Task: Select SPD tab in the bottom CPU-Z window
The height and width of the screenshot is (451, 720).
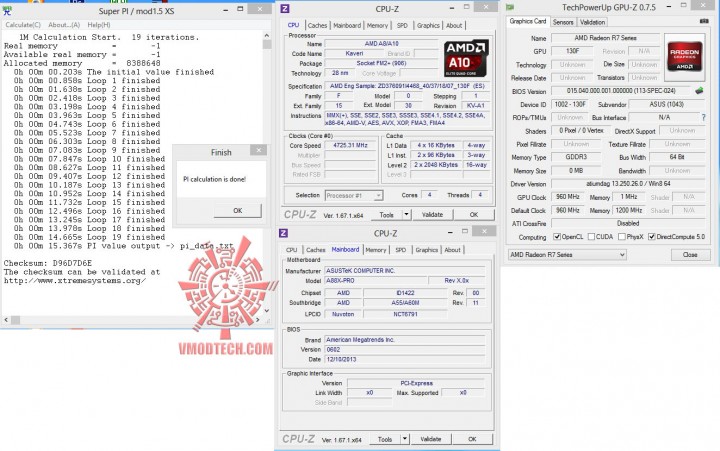Action: (x=401, y=250)
